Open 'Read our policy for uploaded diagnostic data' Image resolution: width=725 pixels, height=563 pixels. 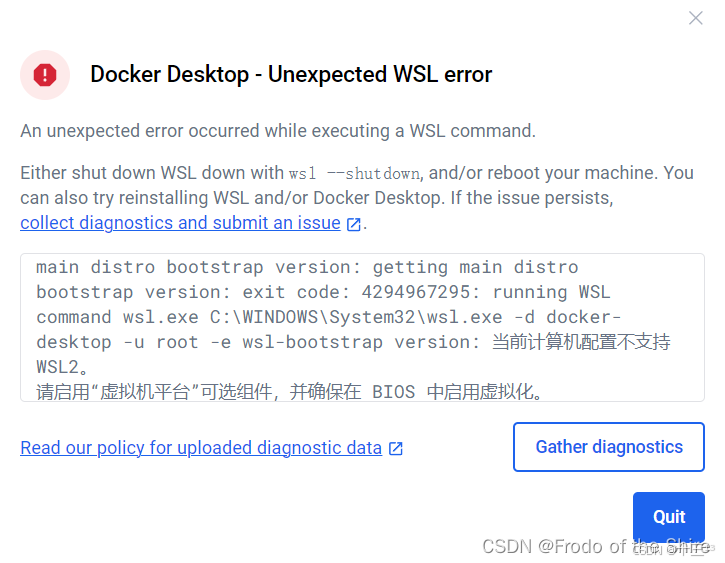tap(201, 447)
